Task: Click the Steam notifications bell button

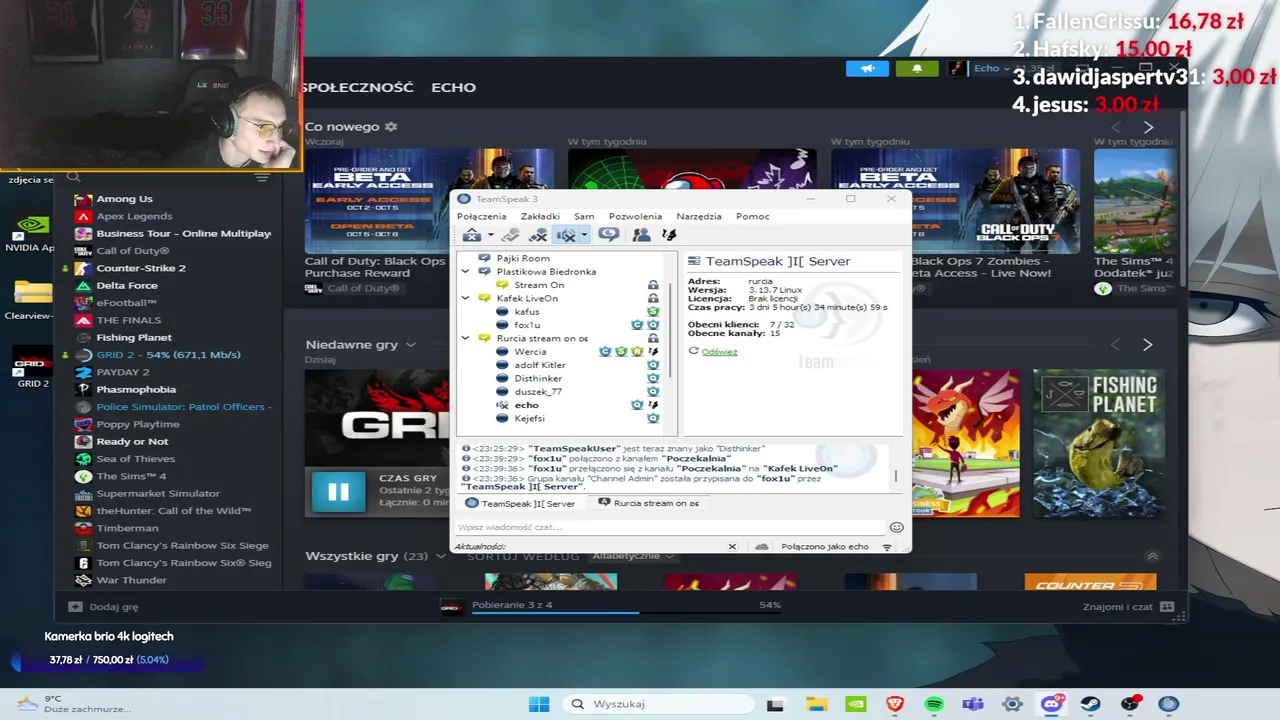Action: 917,68
